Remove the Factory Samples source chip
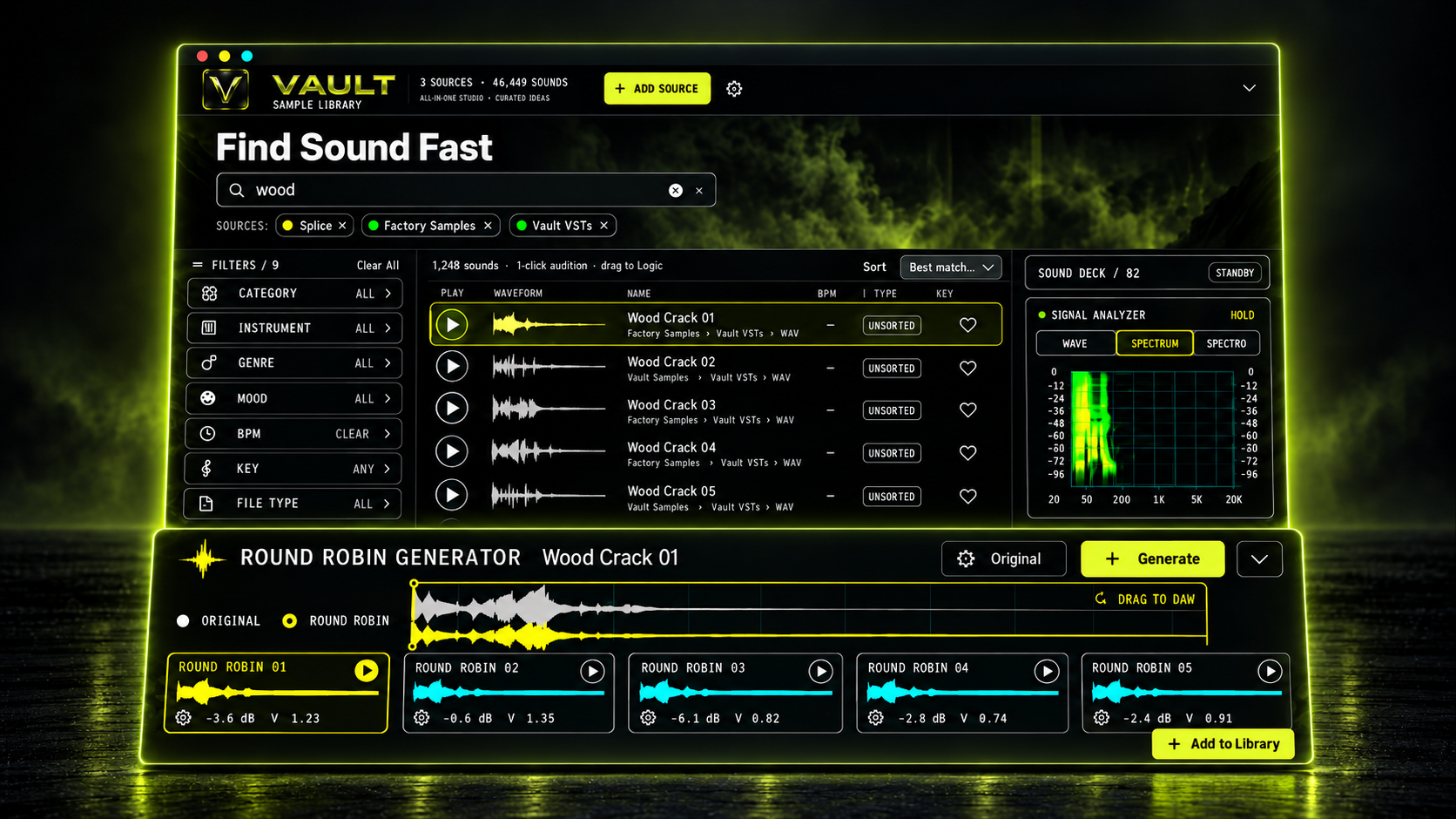The image size is (1456, 819). tap(488, 226)
